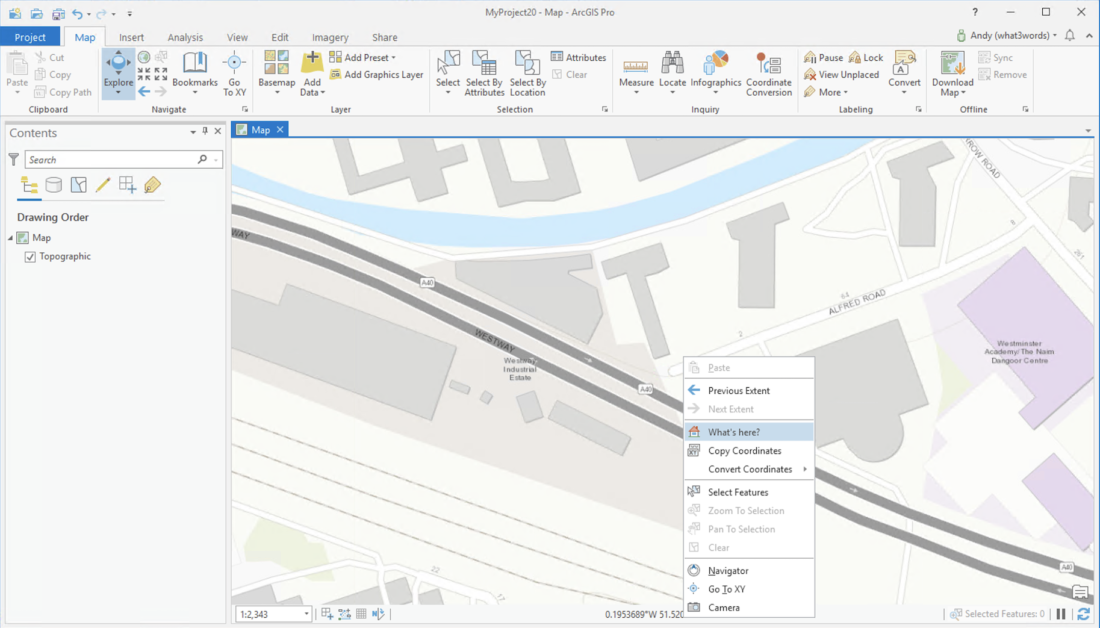
Task: Click Add Graphics Layer button
Action: 376,74
